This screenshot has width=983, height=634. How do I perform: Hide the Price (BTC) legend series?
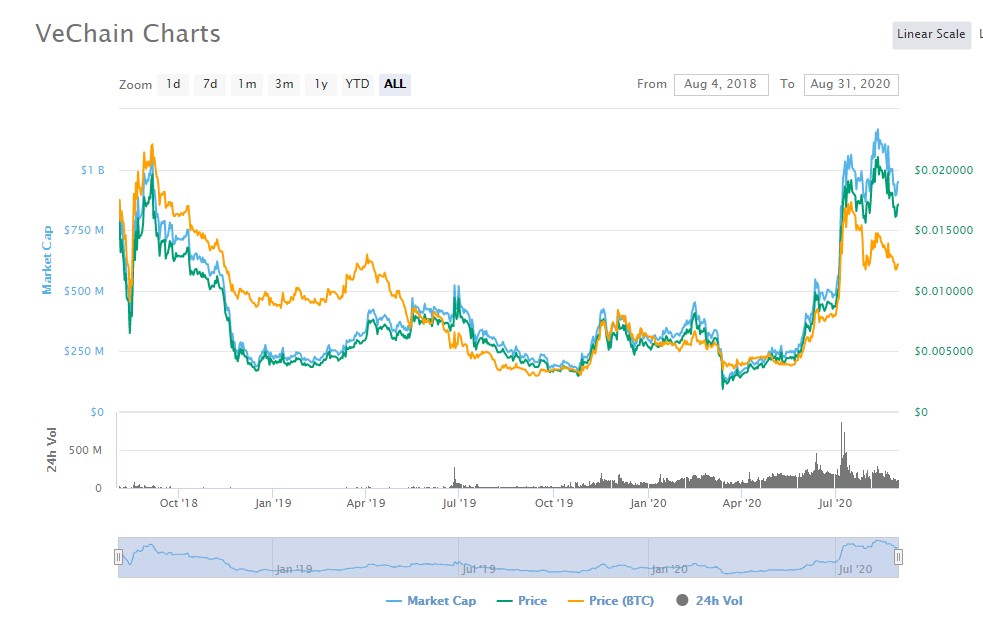[x=614, y=601]
